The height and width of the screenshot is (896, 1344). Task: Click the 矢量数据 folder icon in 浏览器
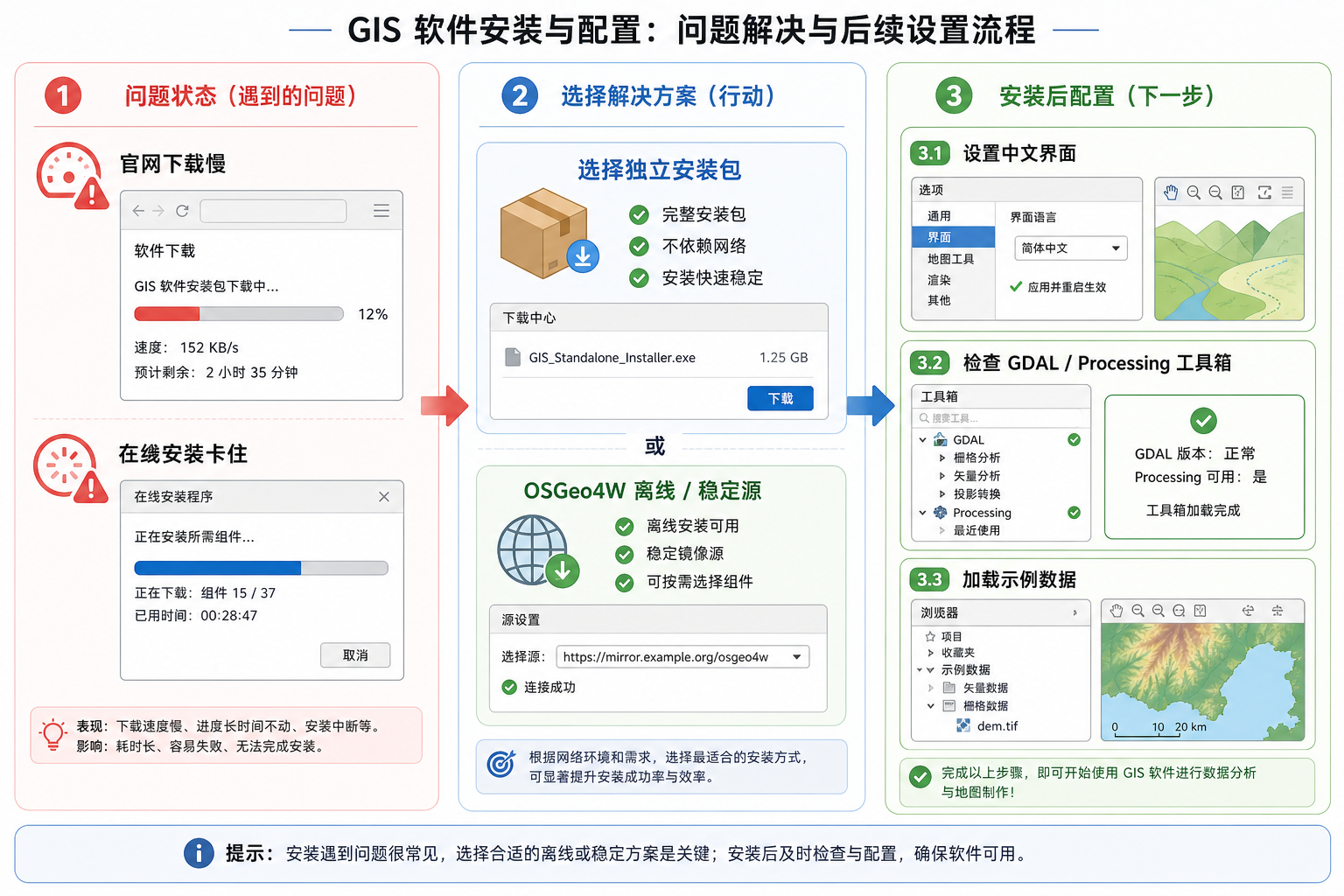coord(948,688)
